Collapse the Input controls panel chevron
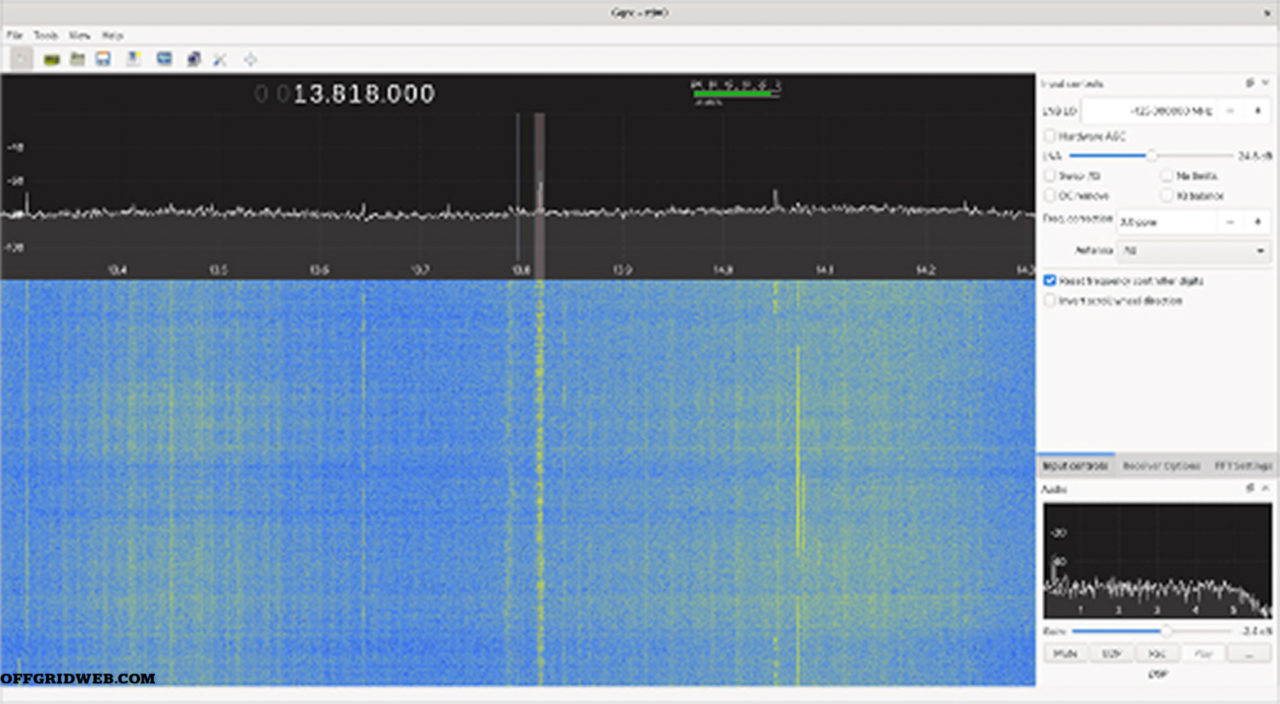Screen dimensions: 1280x704 point(1264,82)
